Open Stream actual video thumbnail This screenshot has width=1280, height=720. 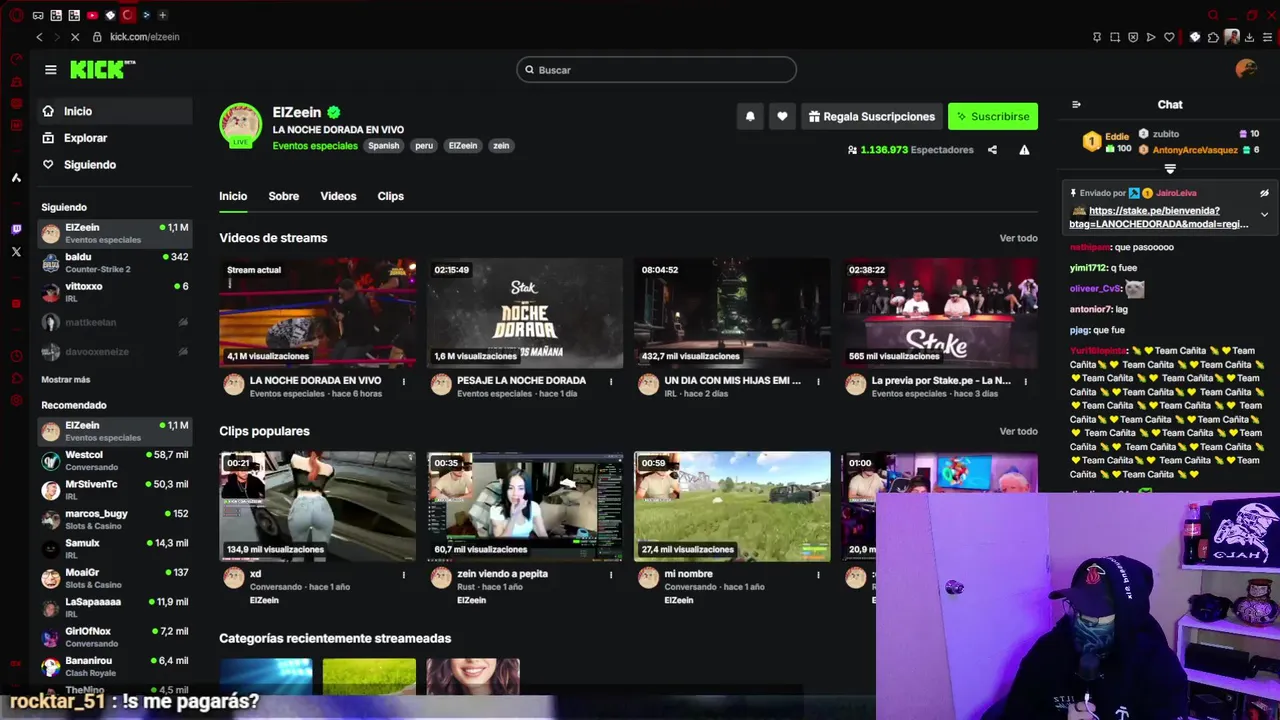pyautogui.click(x=317, y=313)
